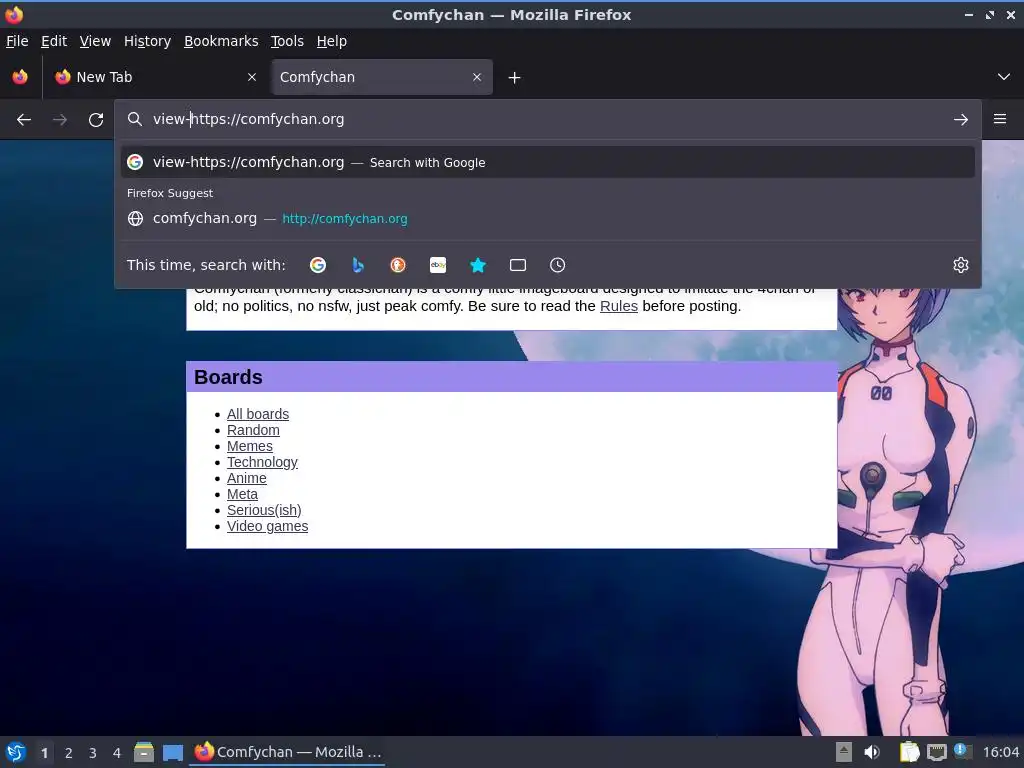Open the Random board link
Image resolution: width=1024 pixels, height=768 pixels.
click(x=253, y=430)
